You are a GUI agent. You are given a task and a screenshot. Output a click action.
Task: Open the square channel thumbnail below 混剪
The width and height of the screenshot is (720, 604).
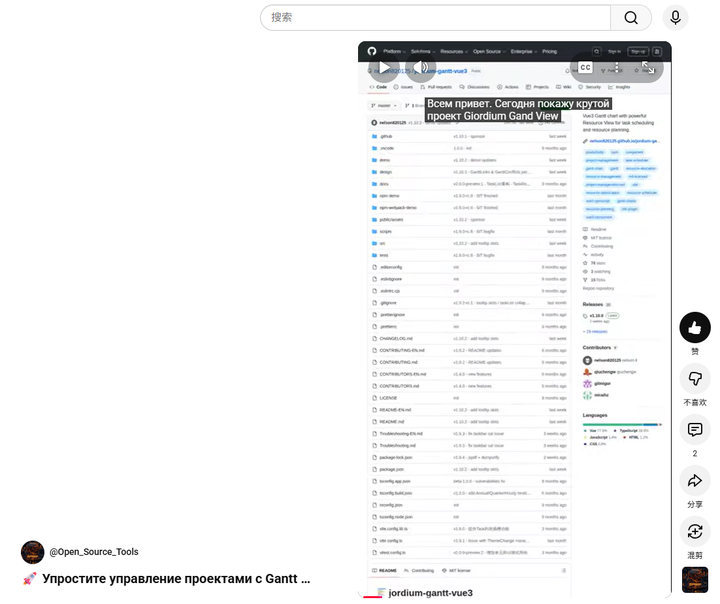click(x=695, y=580)
